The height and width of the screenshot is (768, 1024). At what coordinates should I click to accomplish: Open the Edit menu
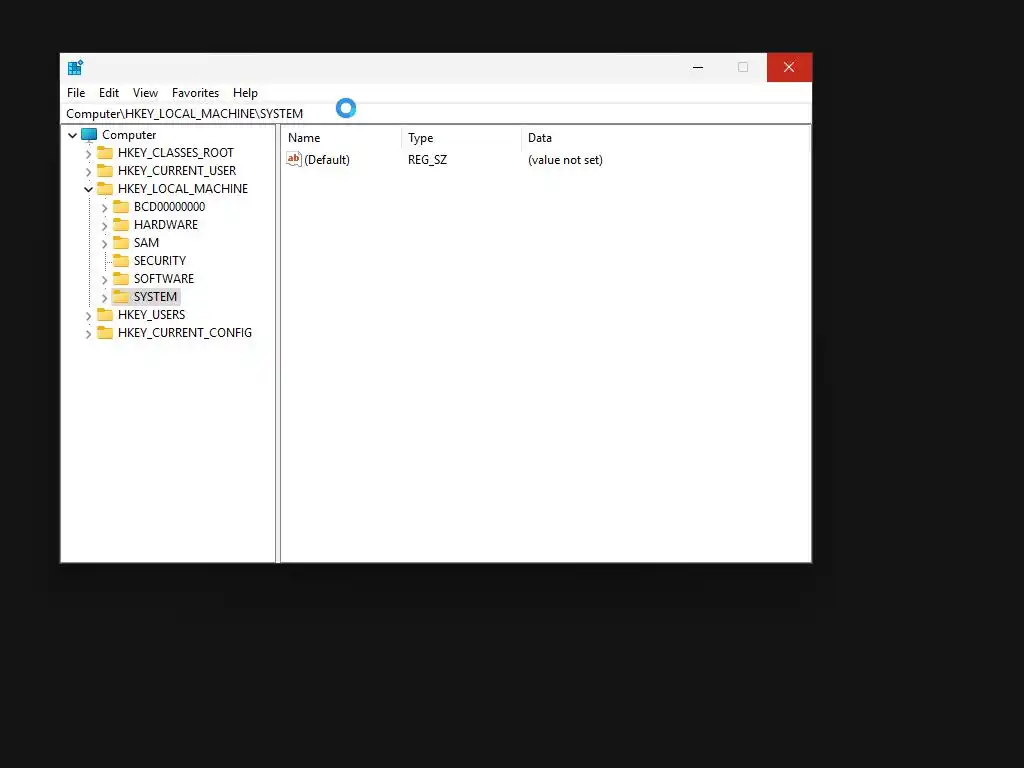click(108, 93)
